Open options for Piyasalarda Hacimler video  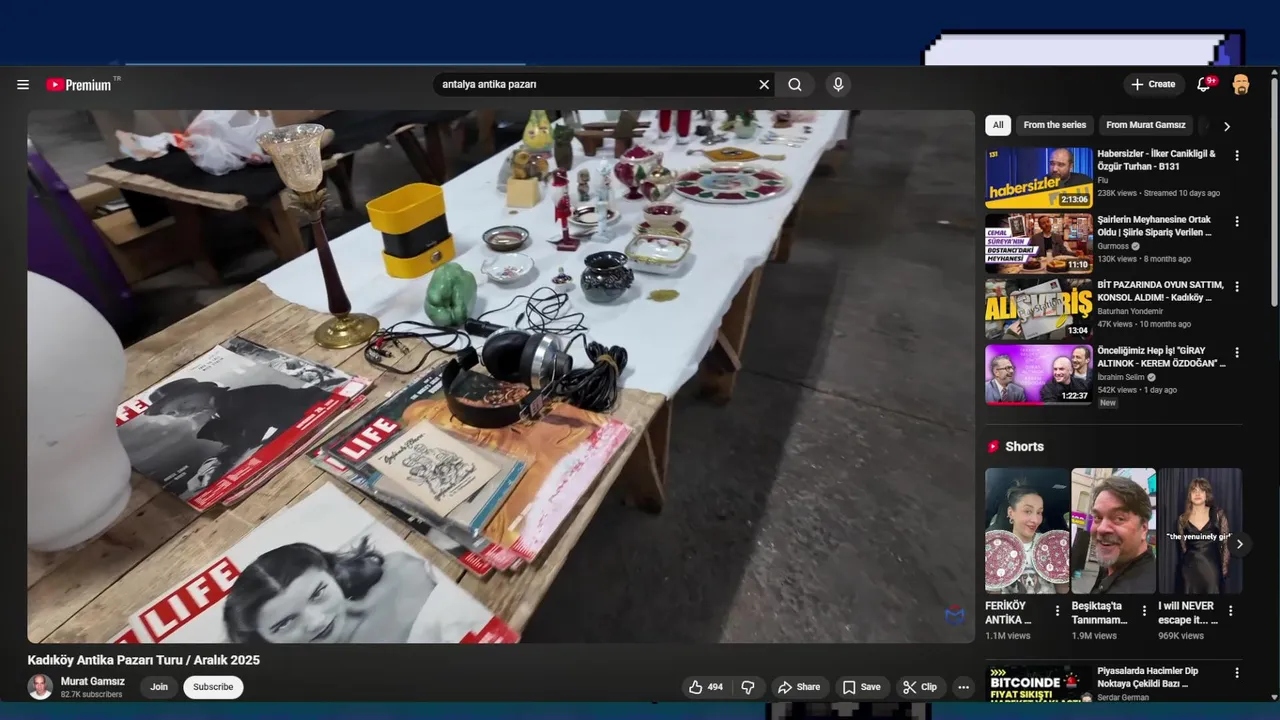coord(1237,673)
